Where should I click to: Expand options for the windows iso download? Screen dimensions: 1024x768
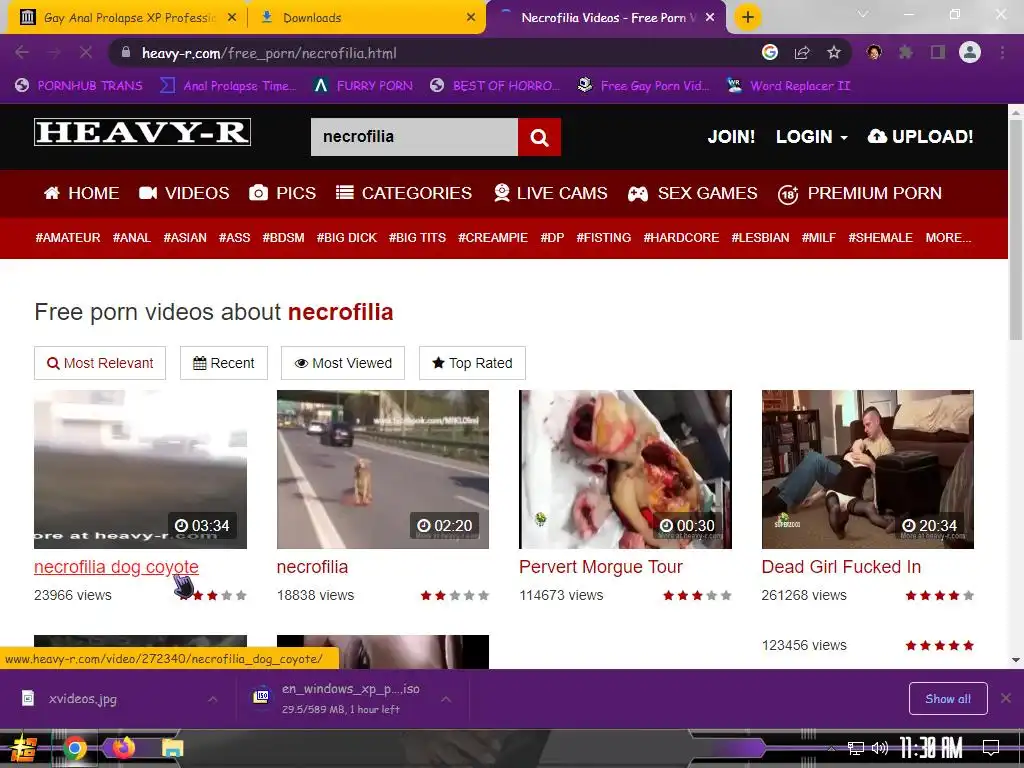(446, 699)
